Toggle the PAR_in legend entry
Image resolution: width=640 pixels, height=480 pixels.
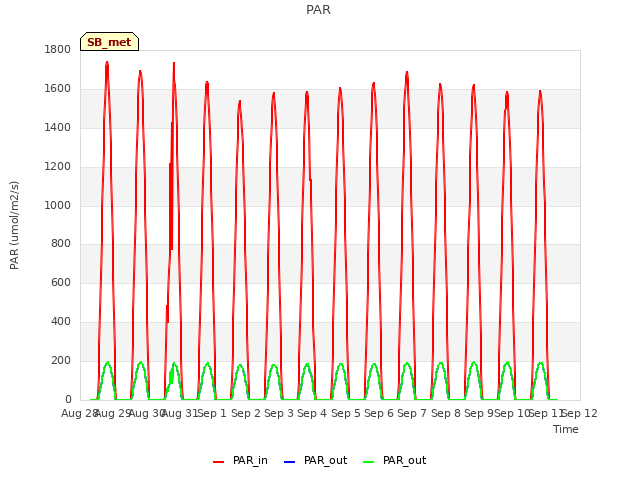(240, 461)
